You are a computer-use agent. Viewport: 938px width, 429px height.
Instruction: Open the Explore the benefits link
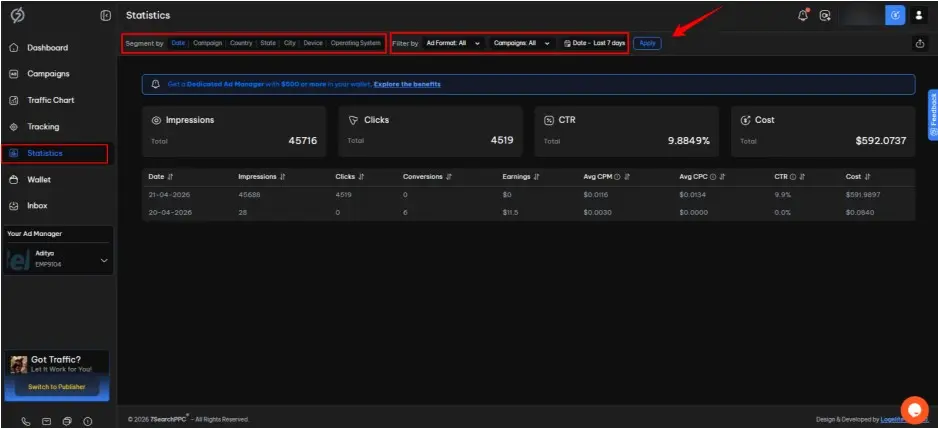(x=407, y=84)
